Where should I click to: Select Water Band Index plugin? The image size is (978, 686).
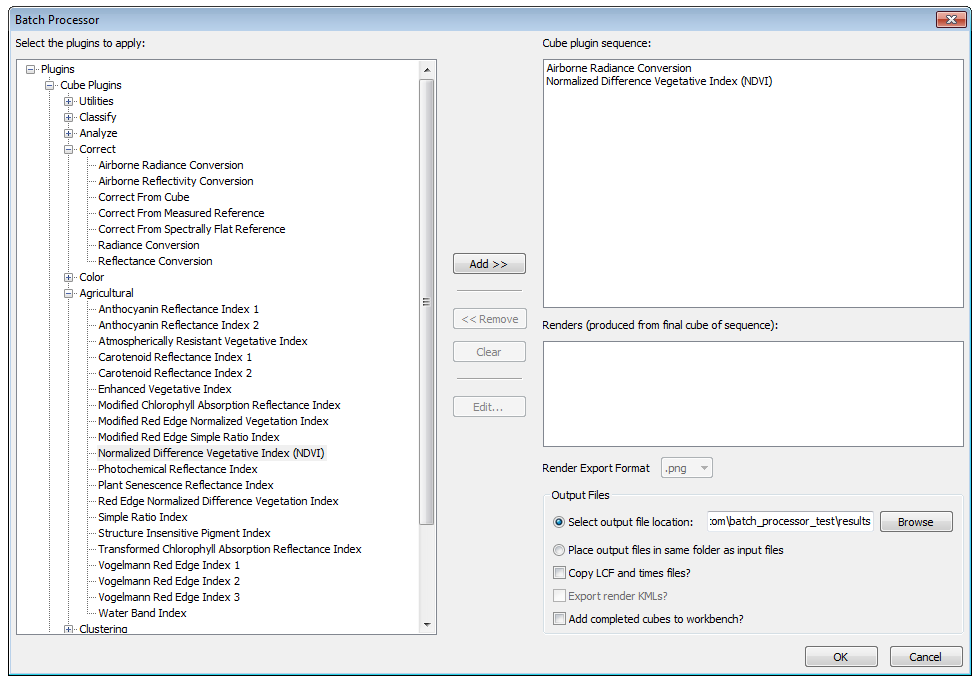142,613
